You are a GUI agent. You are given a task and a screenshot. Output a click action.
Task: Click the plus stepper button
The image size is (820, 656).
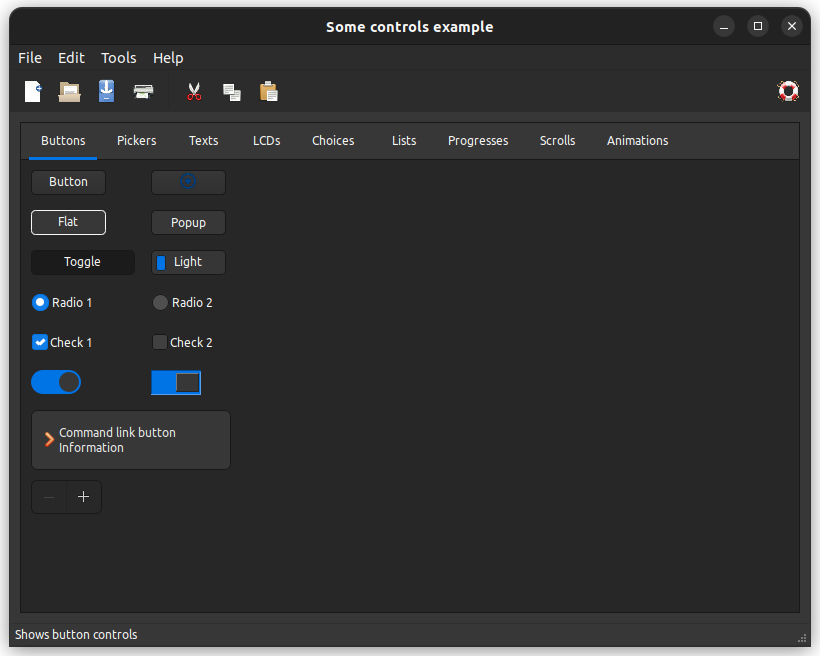pyautogui.click(x=84, y=497)
